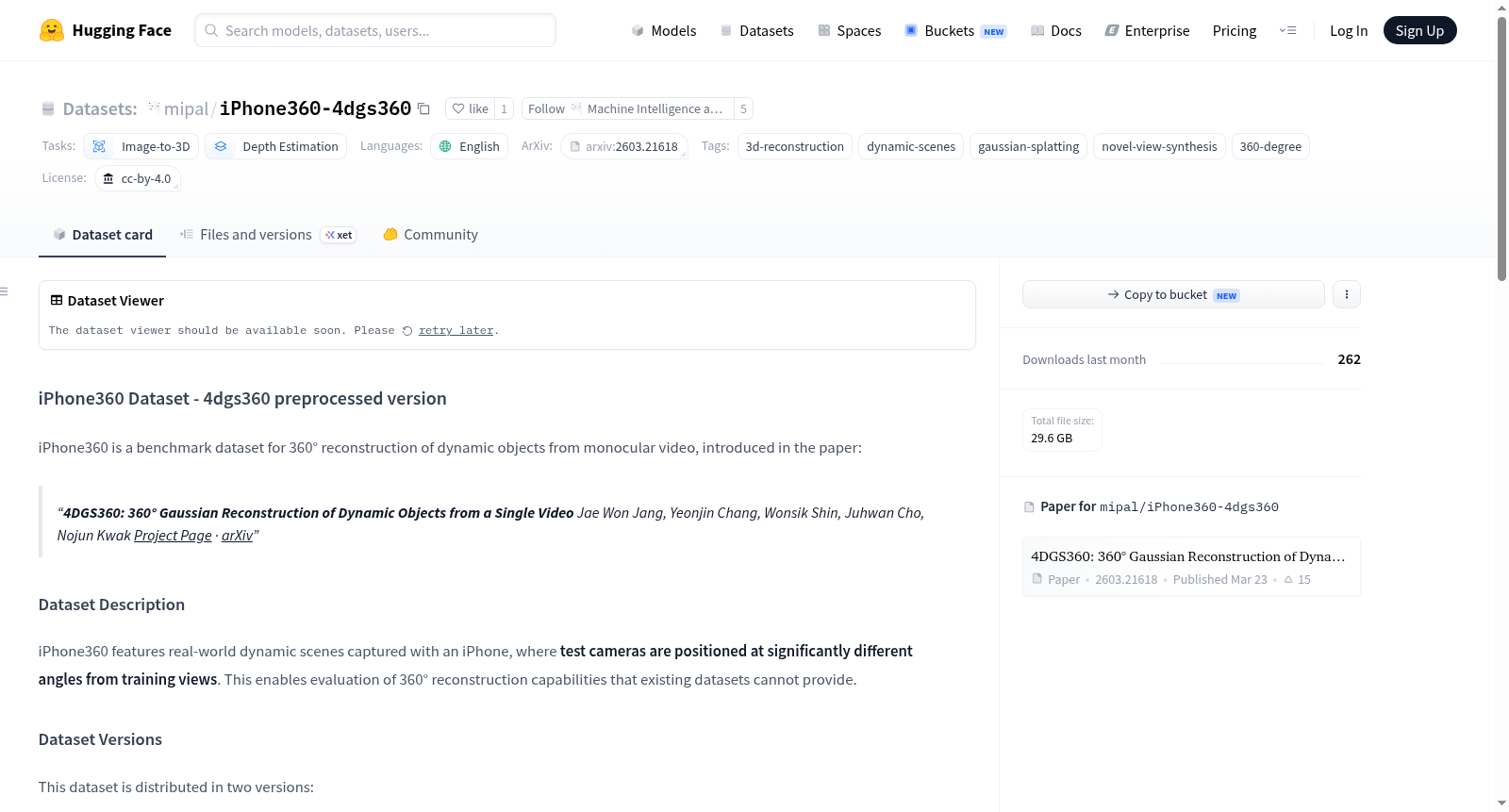Open the mipal organization link
Viewport: 1509px width, 812px height.
pyautogui.click(x=186, y=109)
